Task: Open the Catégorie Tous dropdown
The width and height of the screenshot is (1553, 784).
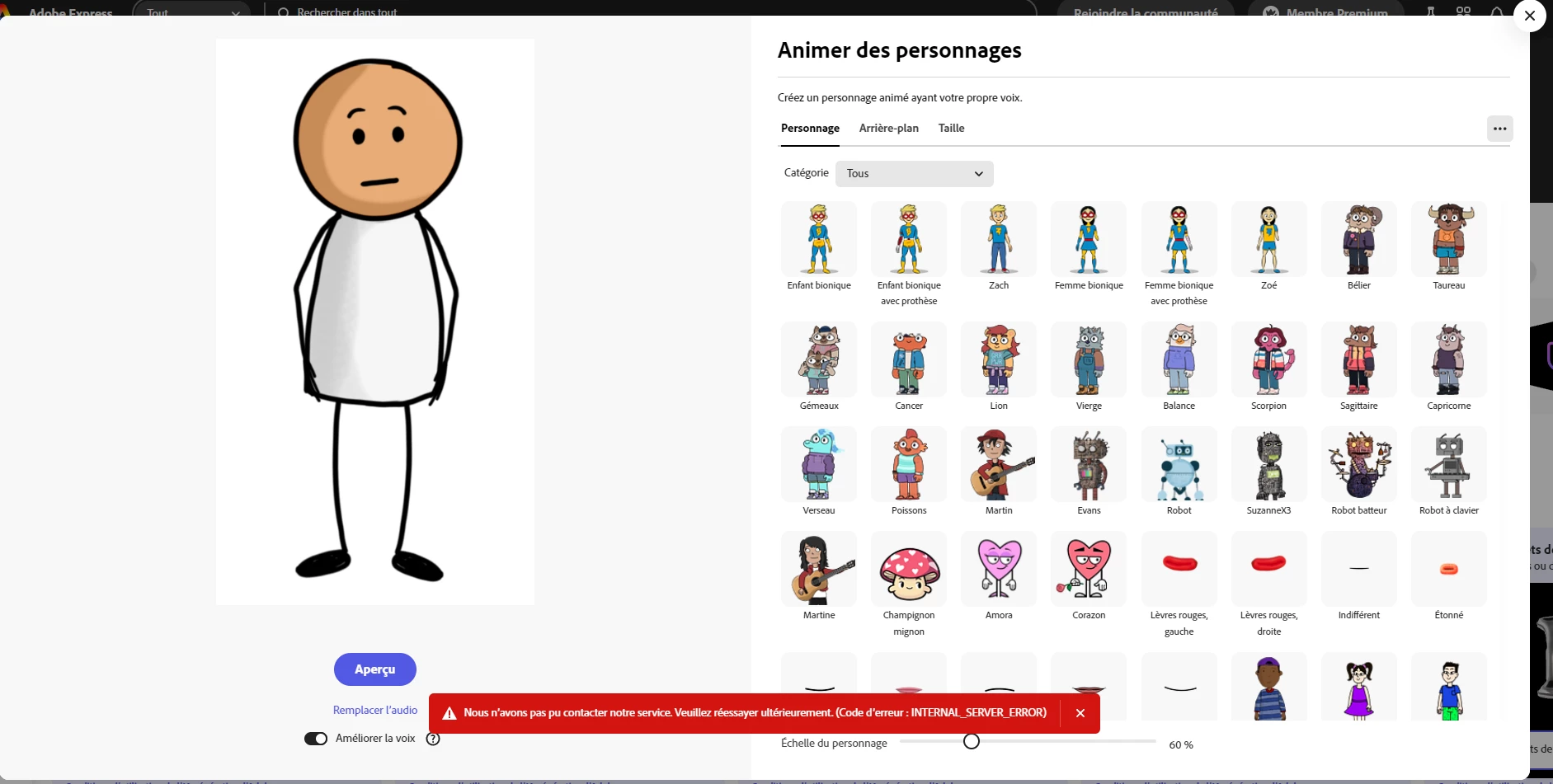Action: click(x=914, y=174)
